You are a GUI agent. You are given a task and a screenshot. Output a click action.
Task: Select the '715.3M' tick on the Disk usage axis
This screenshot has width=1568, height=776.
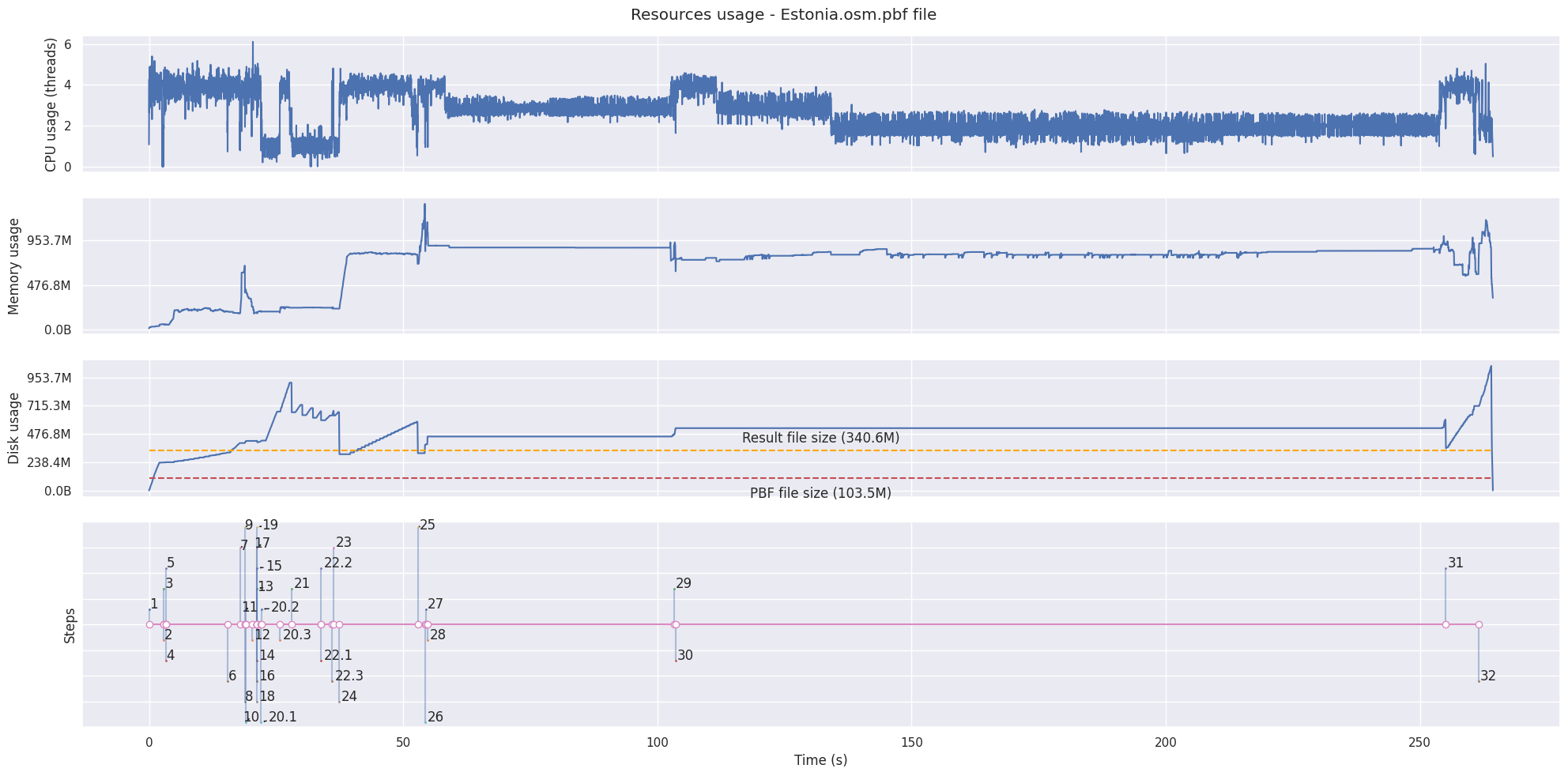[x=51, y=406]
